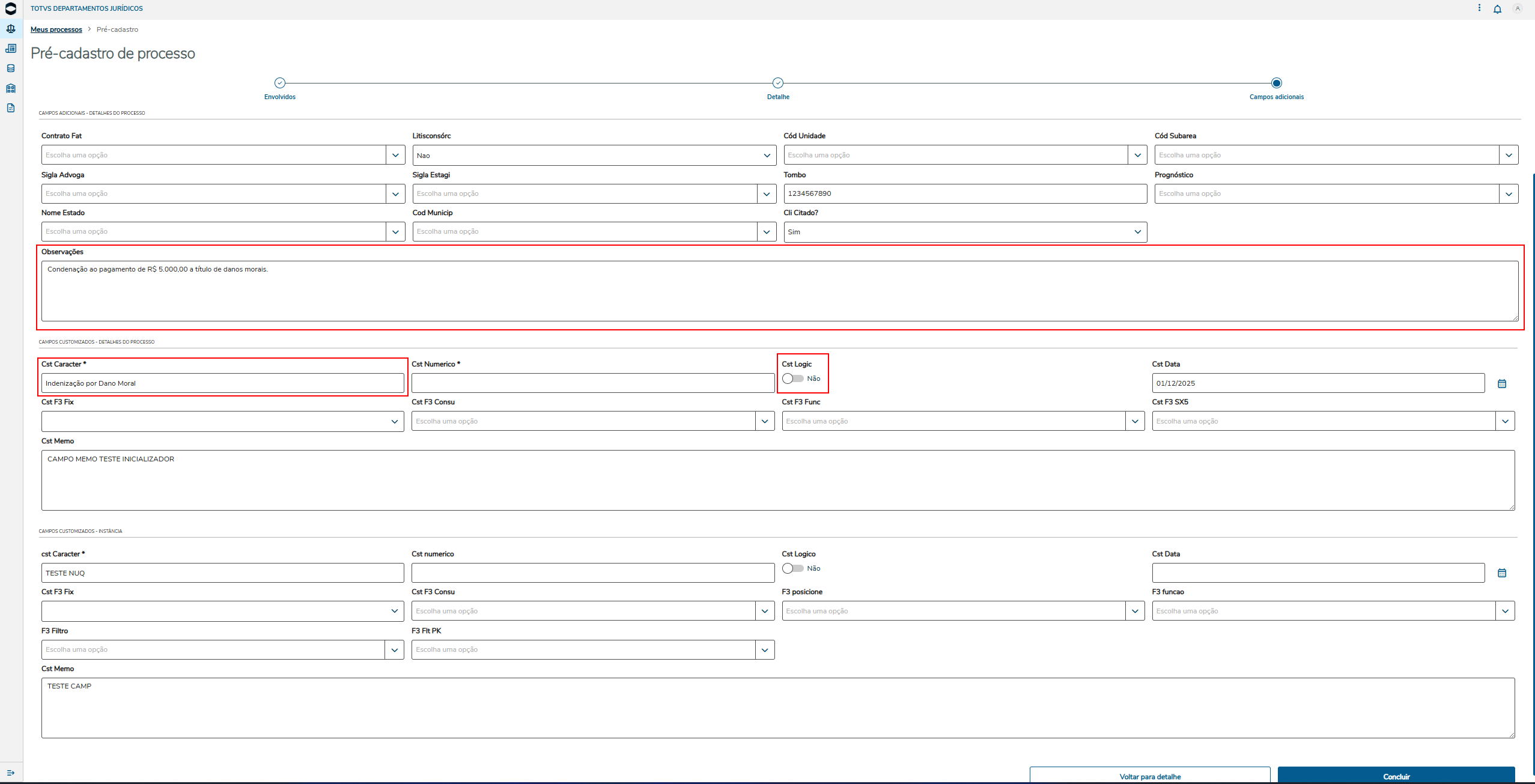The width and height of the screenshot is (1535, 784).
Task: Open the database stack sidebar icon
Action: [11, 68]
